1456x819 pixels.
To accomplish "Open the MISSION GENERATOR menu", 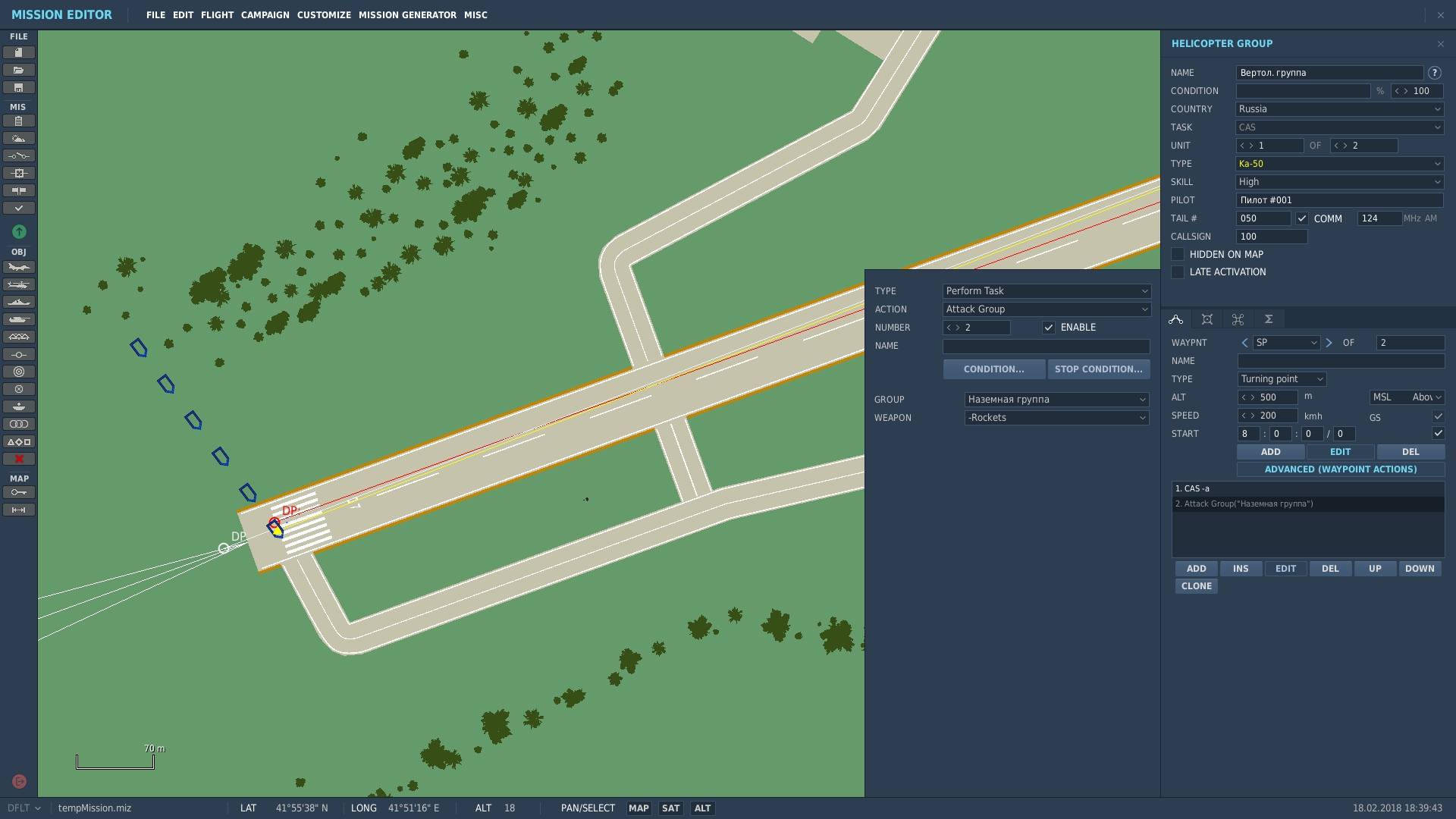I will (x=407, y=15).
